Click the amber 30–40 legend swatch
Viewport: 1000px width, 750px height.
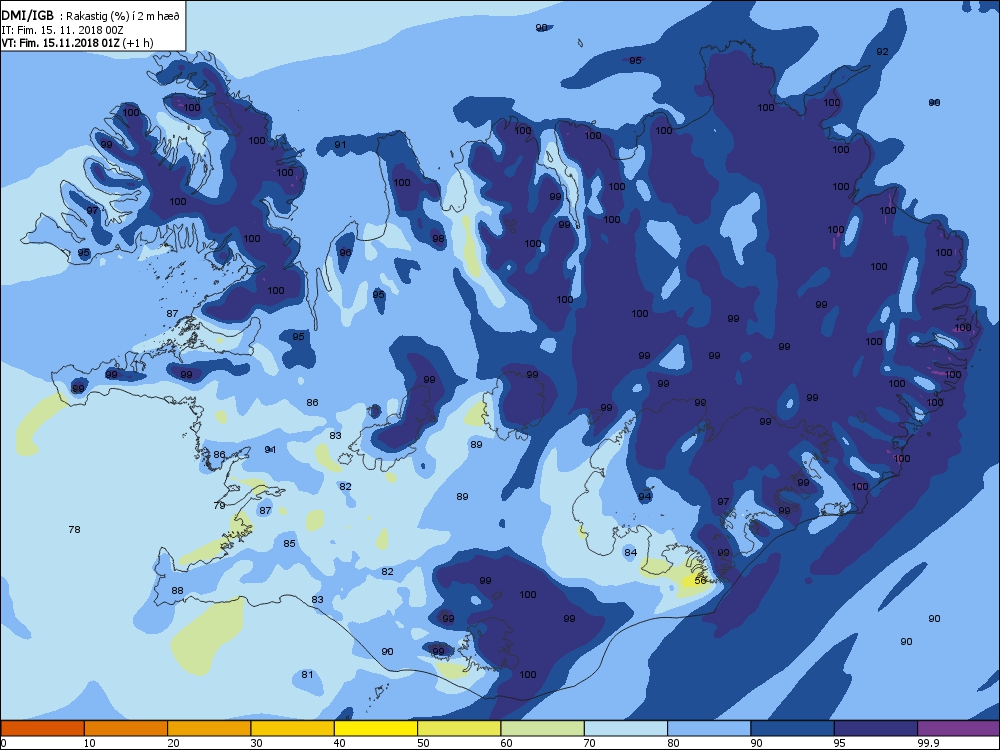coord(293,728)
